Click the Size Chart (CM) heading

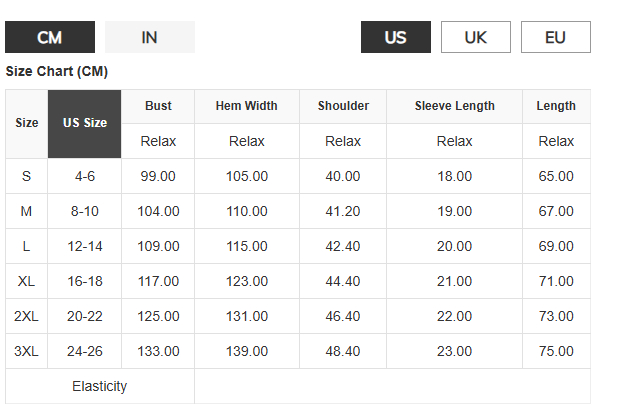[57, 72]
